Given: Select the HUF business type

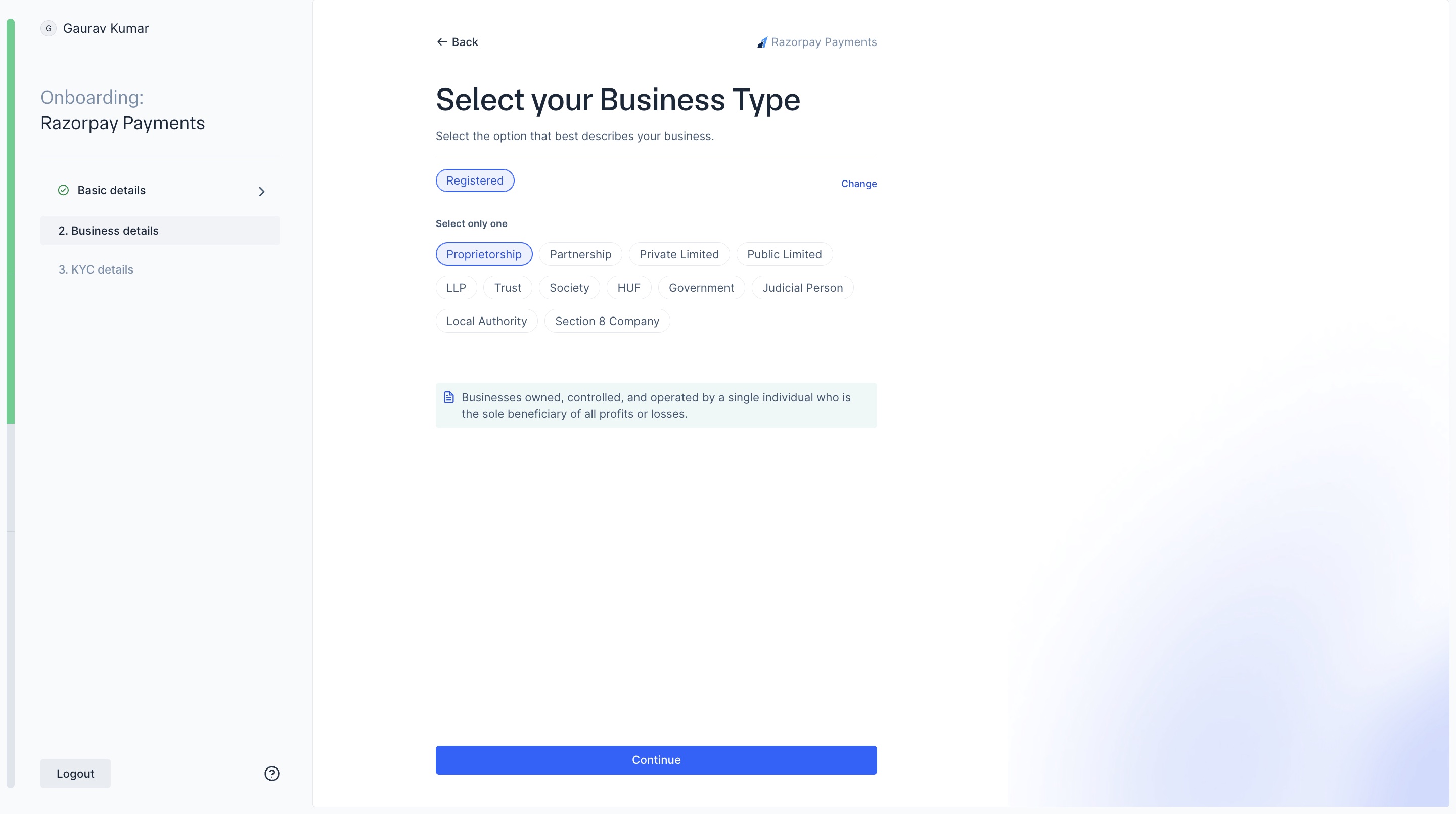Looking at the screenshot, I should pyautogui.click(x=628, y=287).
